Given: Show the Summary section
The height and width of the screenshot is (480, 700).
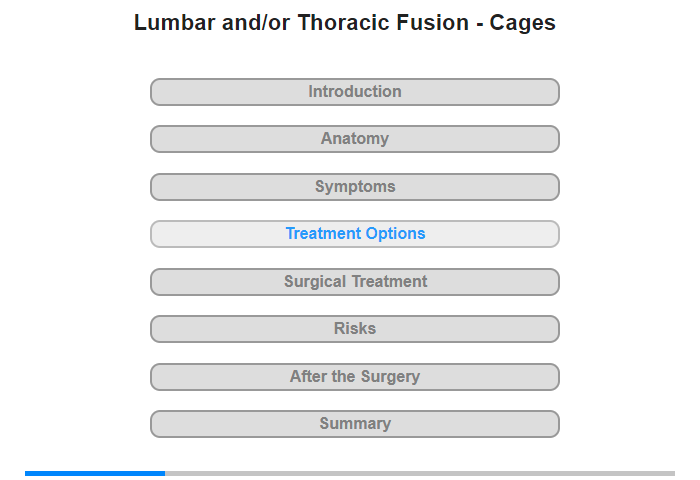Looking at the screenshot, I should coord(354,424).
